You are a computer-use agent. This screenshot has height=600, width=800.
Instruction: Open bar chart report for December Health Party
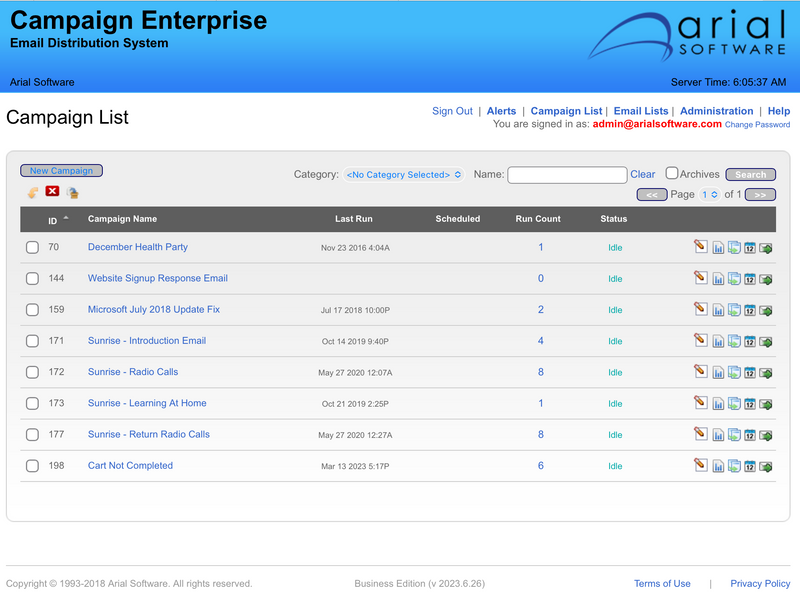tap(718, 248)
